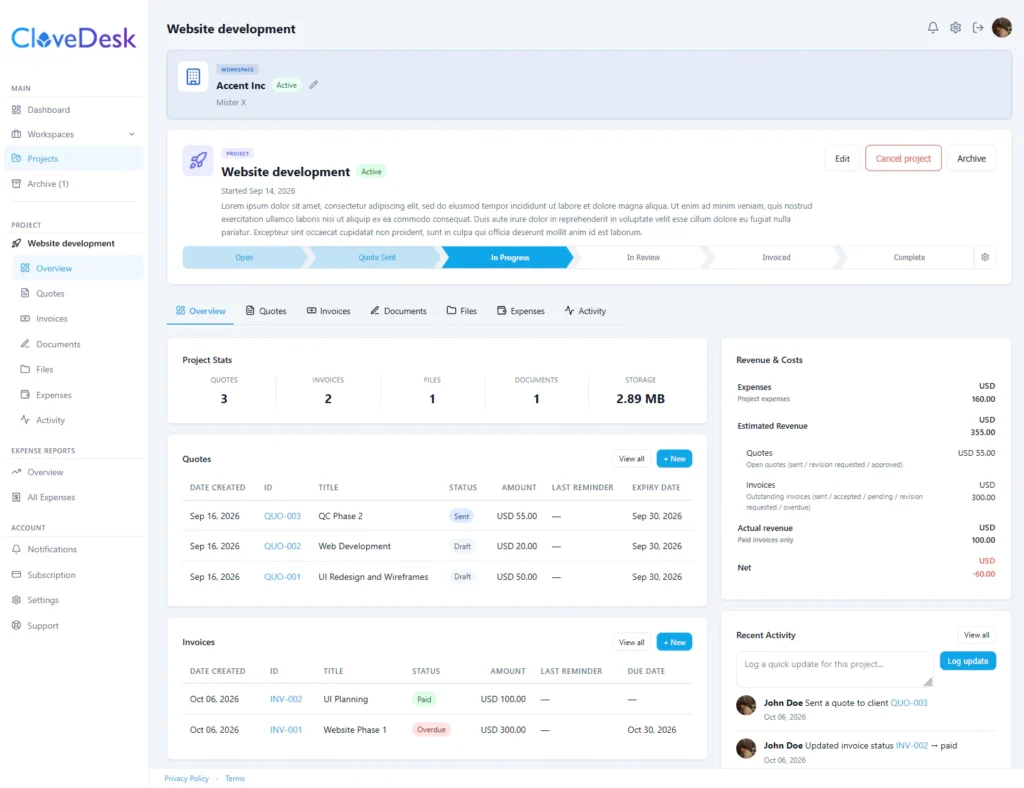
Task: Select the In Progress pipeline stage
Action: point(509,257)
